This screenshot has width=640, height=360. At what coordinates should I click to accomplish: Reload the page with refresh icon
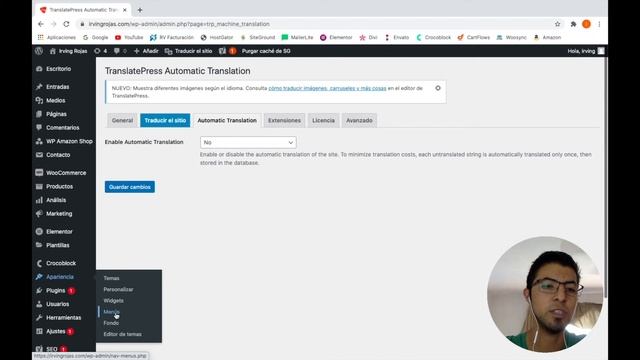tap(66, 24)
